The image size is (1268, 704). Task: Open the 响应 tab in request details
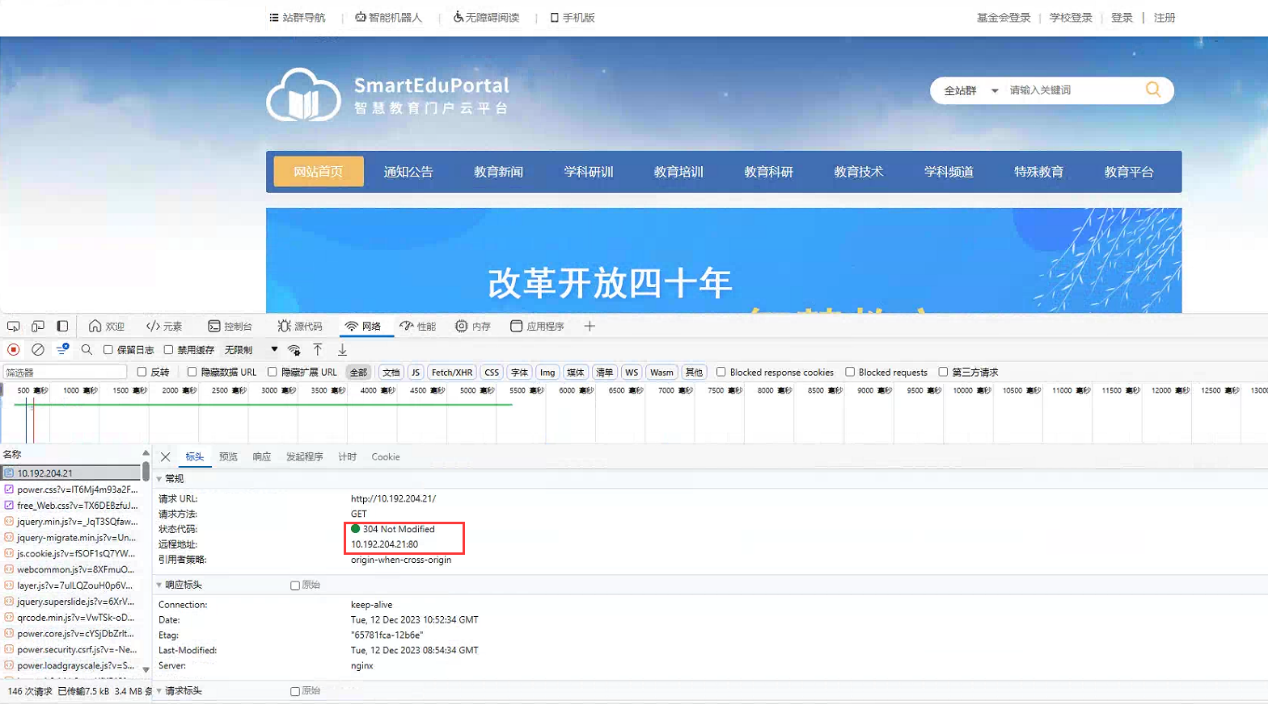coord(261,457)
